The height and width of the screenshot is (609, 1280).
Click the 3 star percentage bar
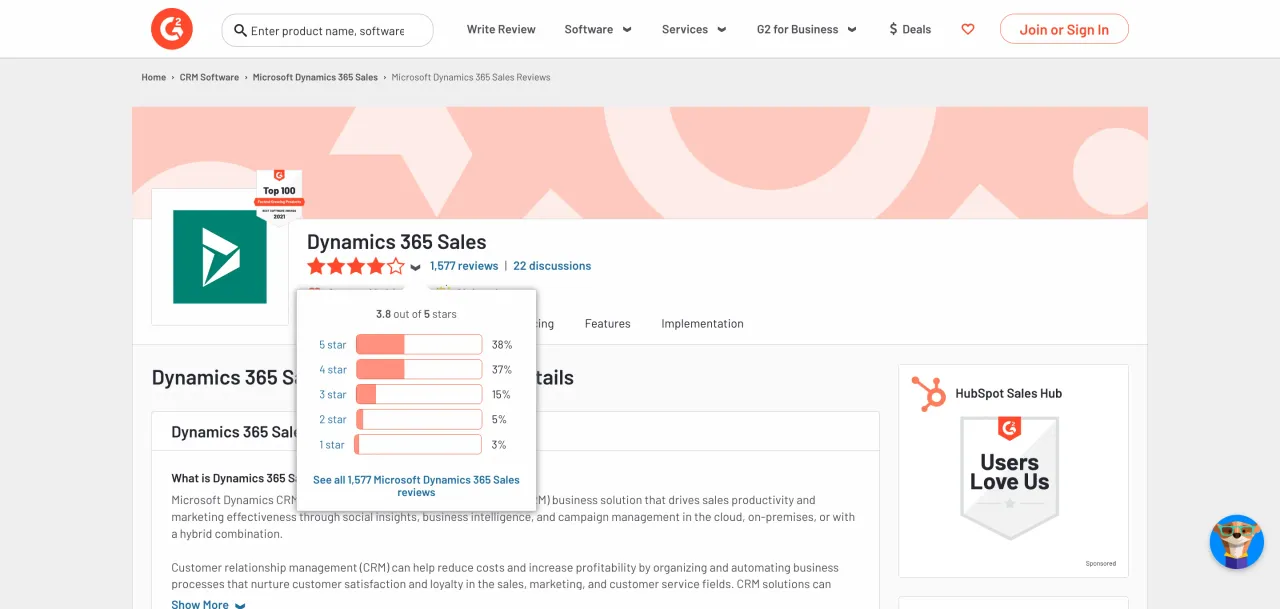click(x=419, y=395)
